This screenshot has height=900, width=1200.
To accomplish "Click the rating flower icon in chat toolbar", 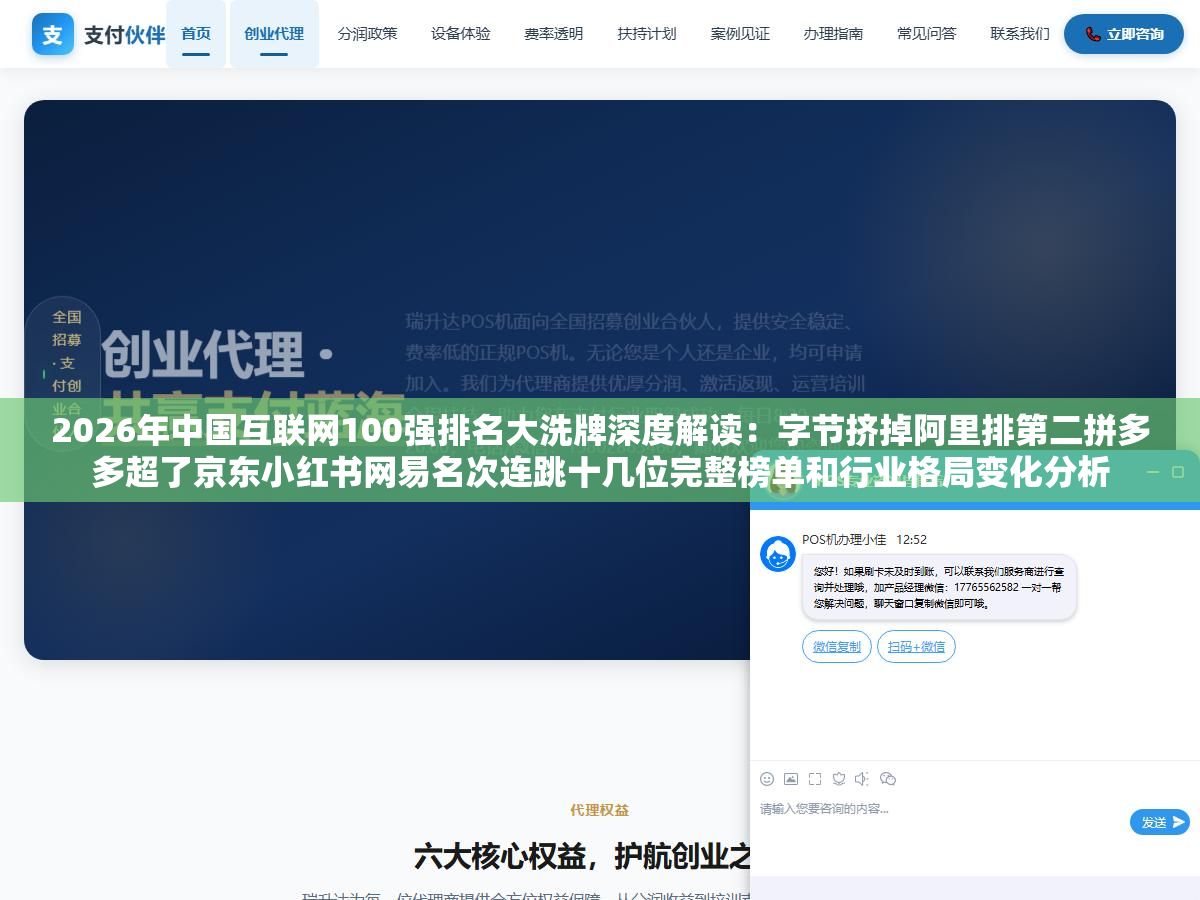I will (x=839, y=779).
